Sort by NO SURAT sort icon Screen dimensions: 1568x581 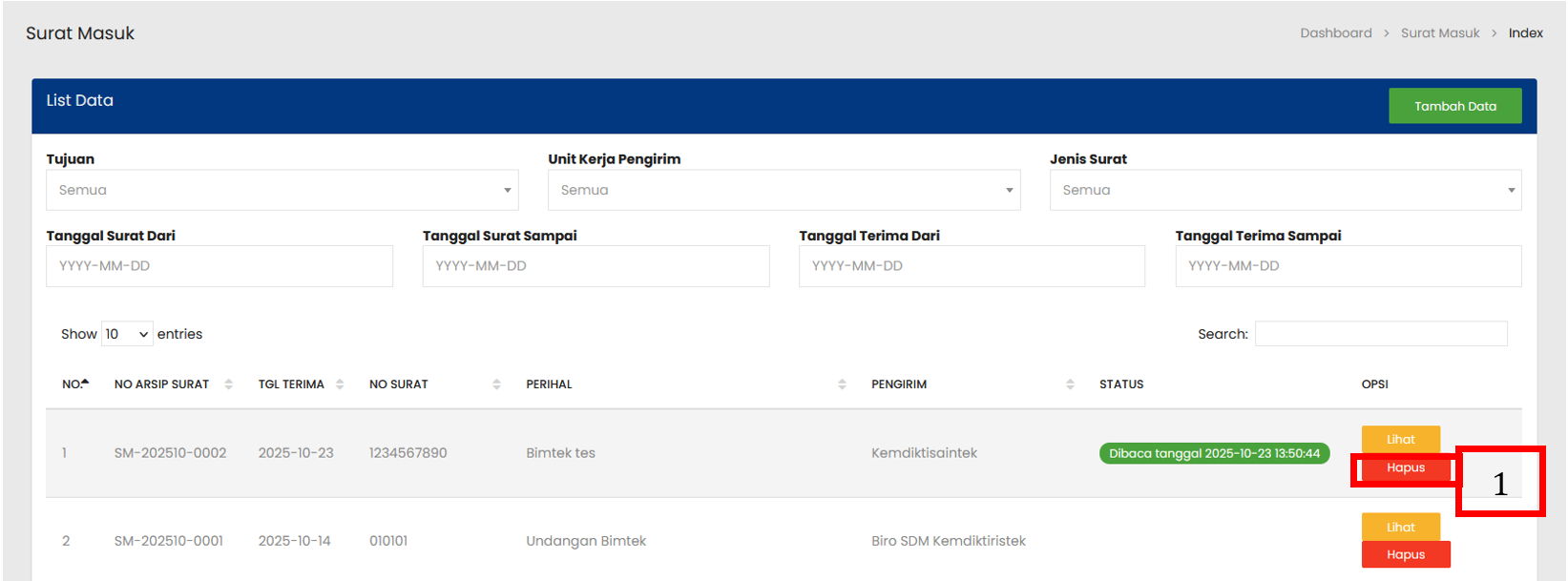496,384
